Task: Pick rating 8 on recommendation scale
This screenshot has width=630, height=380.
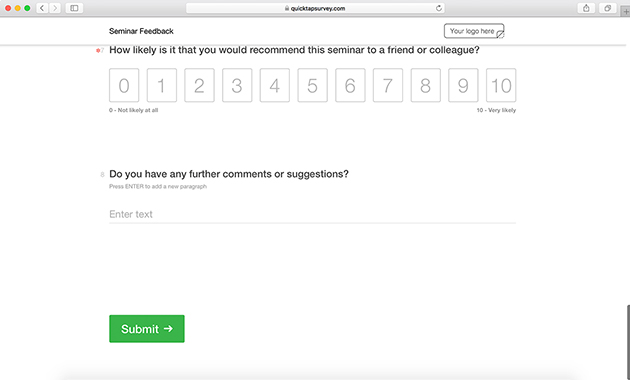Action: 425,85
